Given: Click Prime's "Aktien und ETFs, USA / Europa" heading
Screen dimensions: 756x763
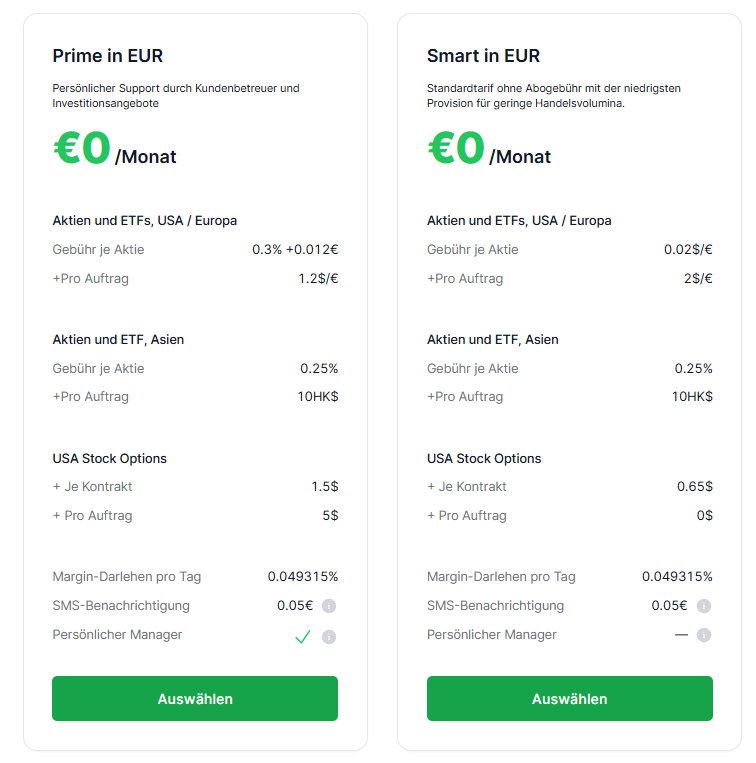Looking at the screenshot, I should coord(144,220).
